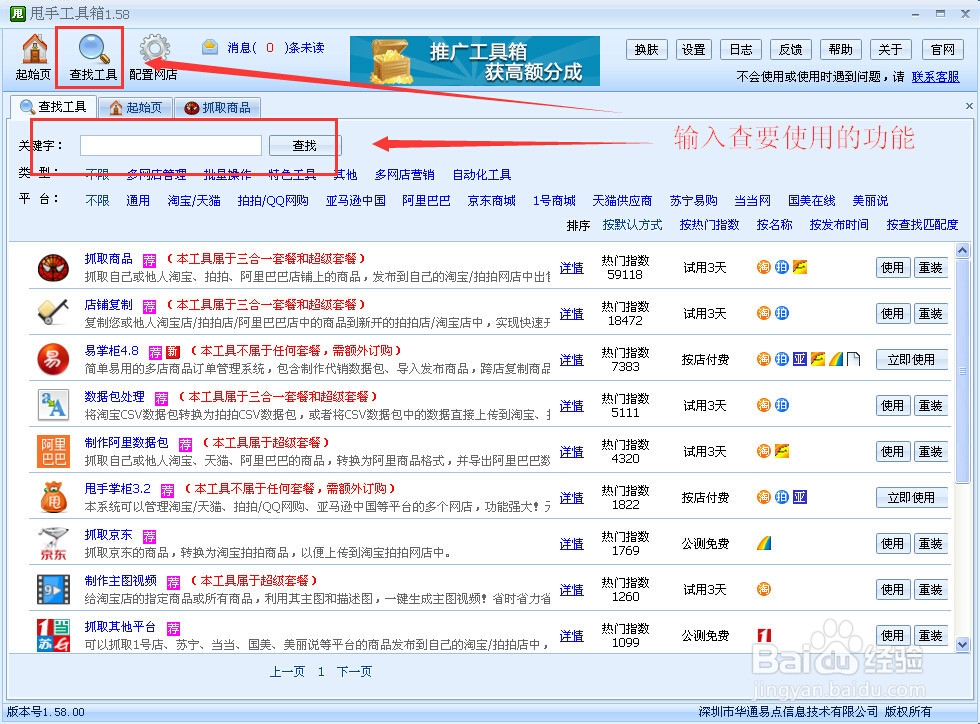Screen dimensions: 980x724
Task: Sort by 按发布时间
Action: [x=839, y=224]
